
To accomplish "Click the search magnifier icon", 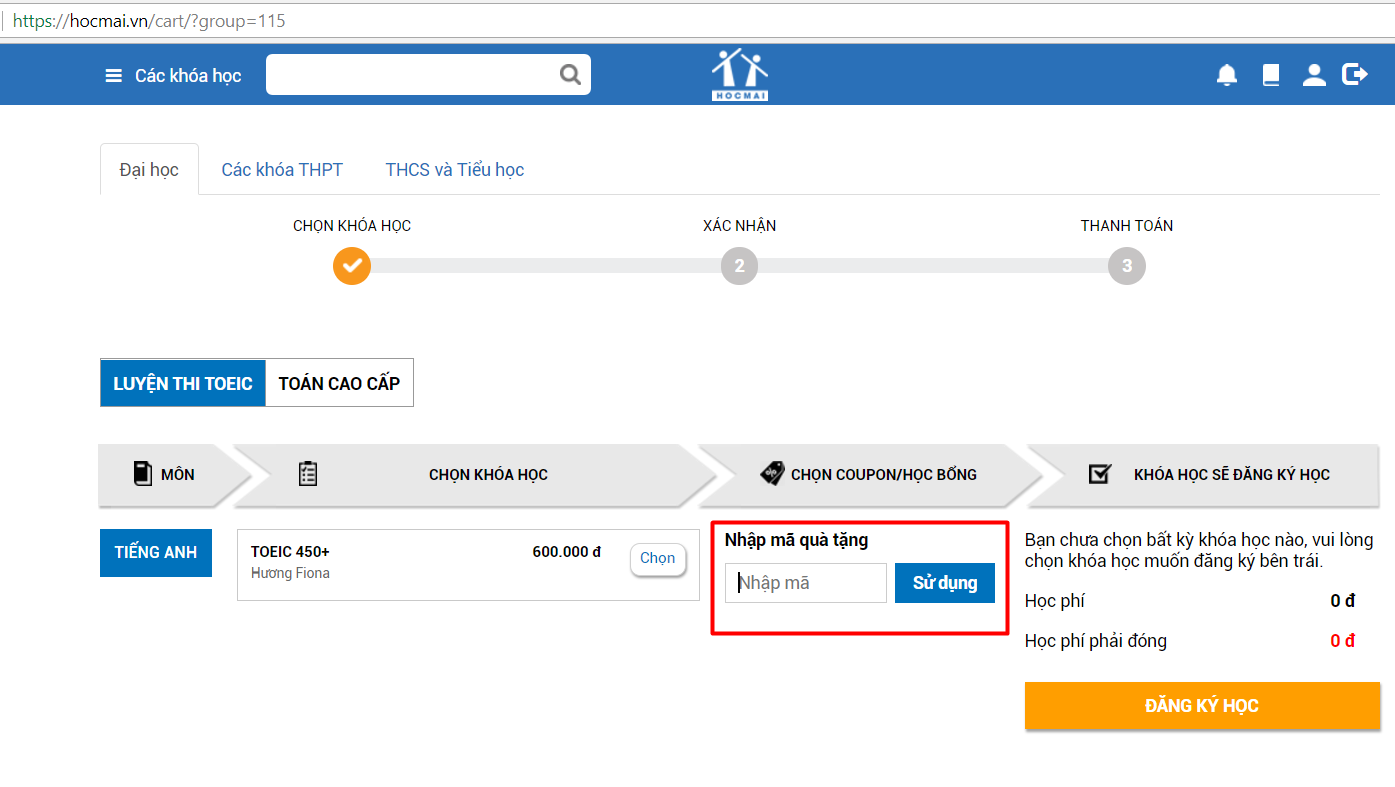I will click(x=570, y=74).
